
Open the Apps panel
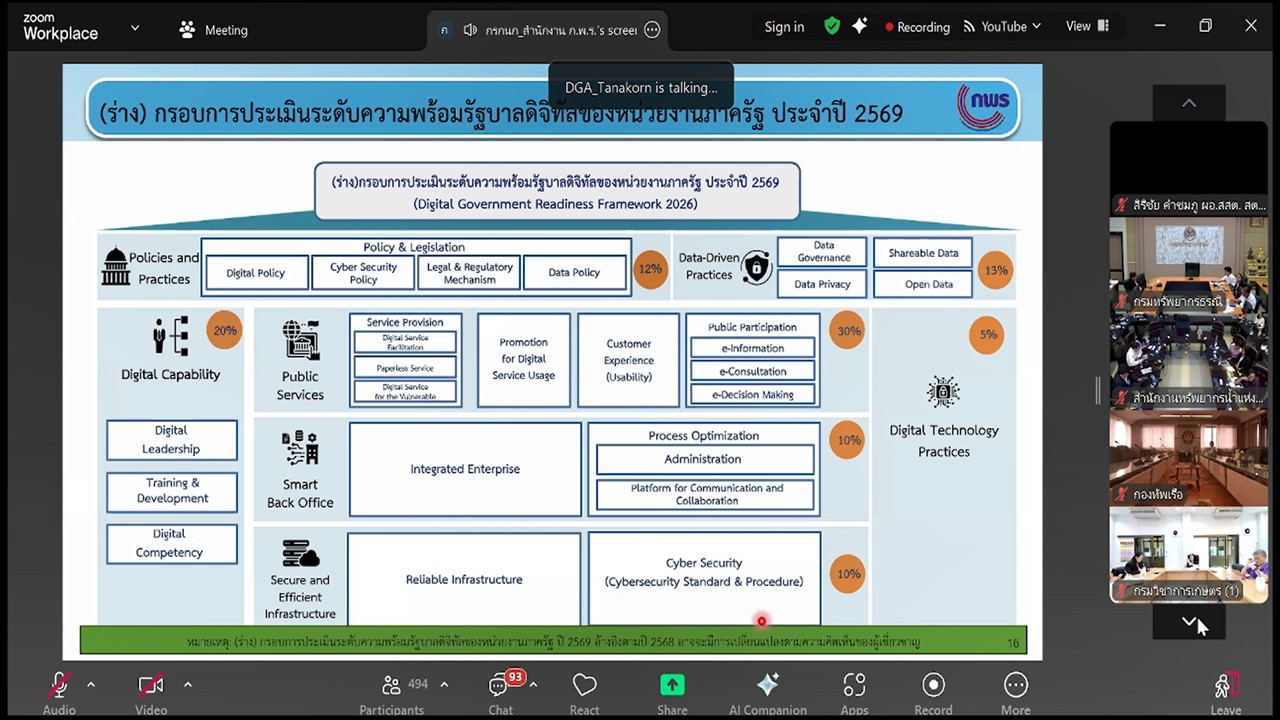(x=854, y=692)
